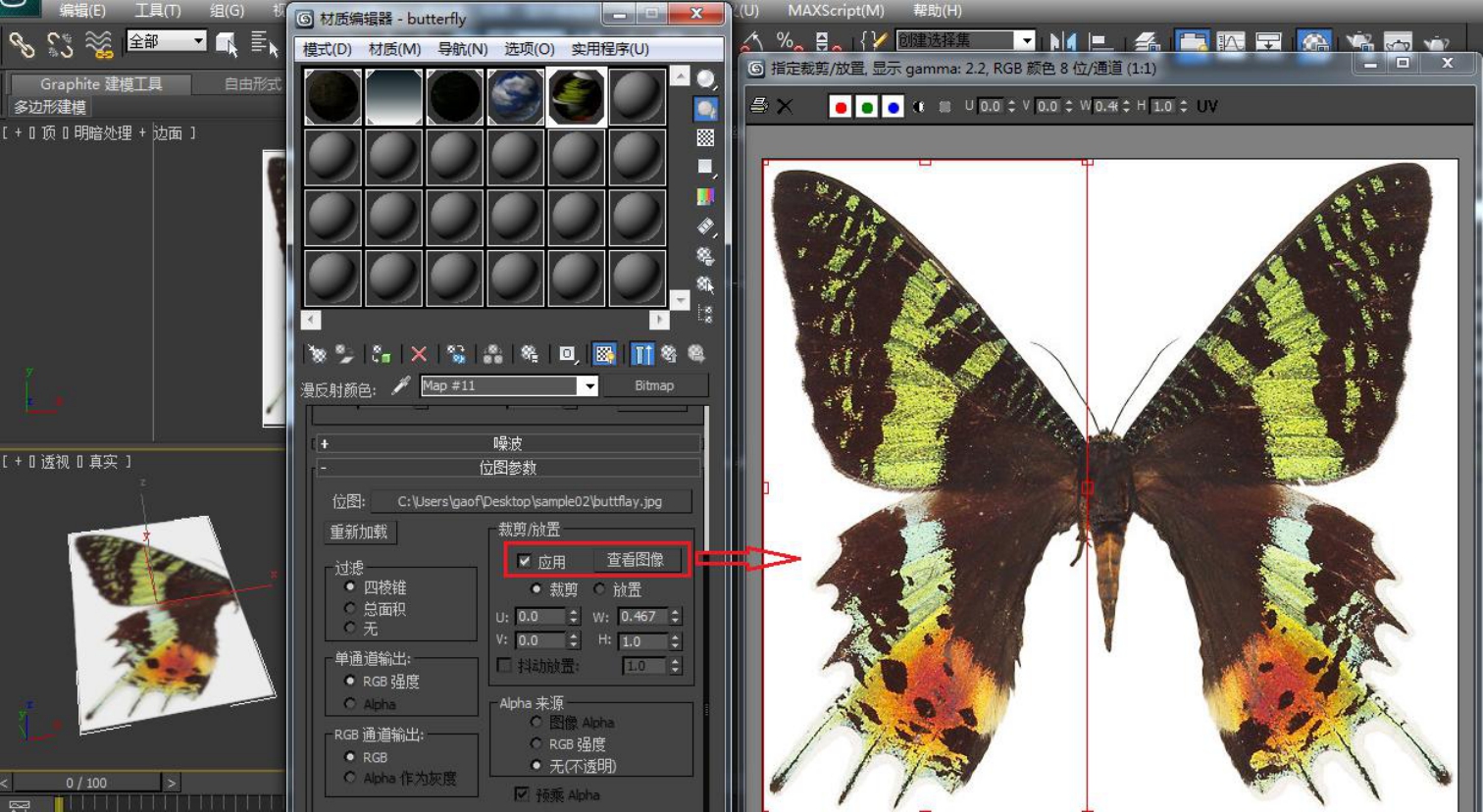This screenshot has width=1483, height=812.
Task: Open Material Editor icon in main toolbar
Action: click(x=1314, y=42)
